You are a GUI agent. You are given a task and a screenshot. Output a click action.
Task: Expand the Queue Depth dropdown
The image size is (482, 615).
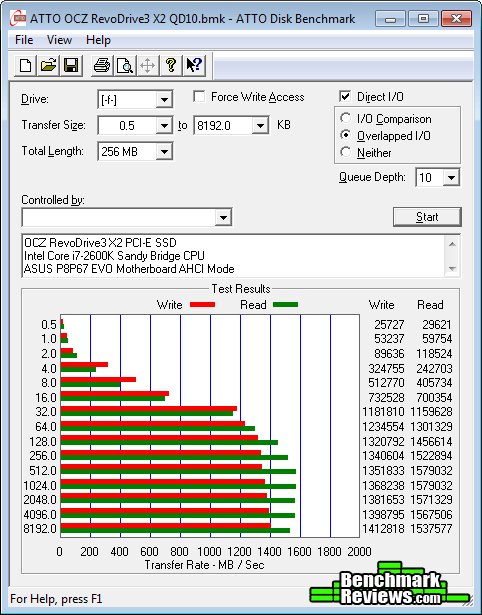451,178
